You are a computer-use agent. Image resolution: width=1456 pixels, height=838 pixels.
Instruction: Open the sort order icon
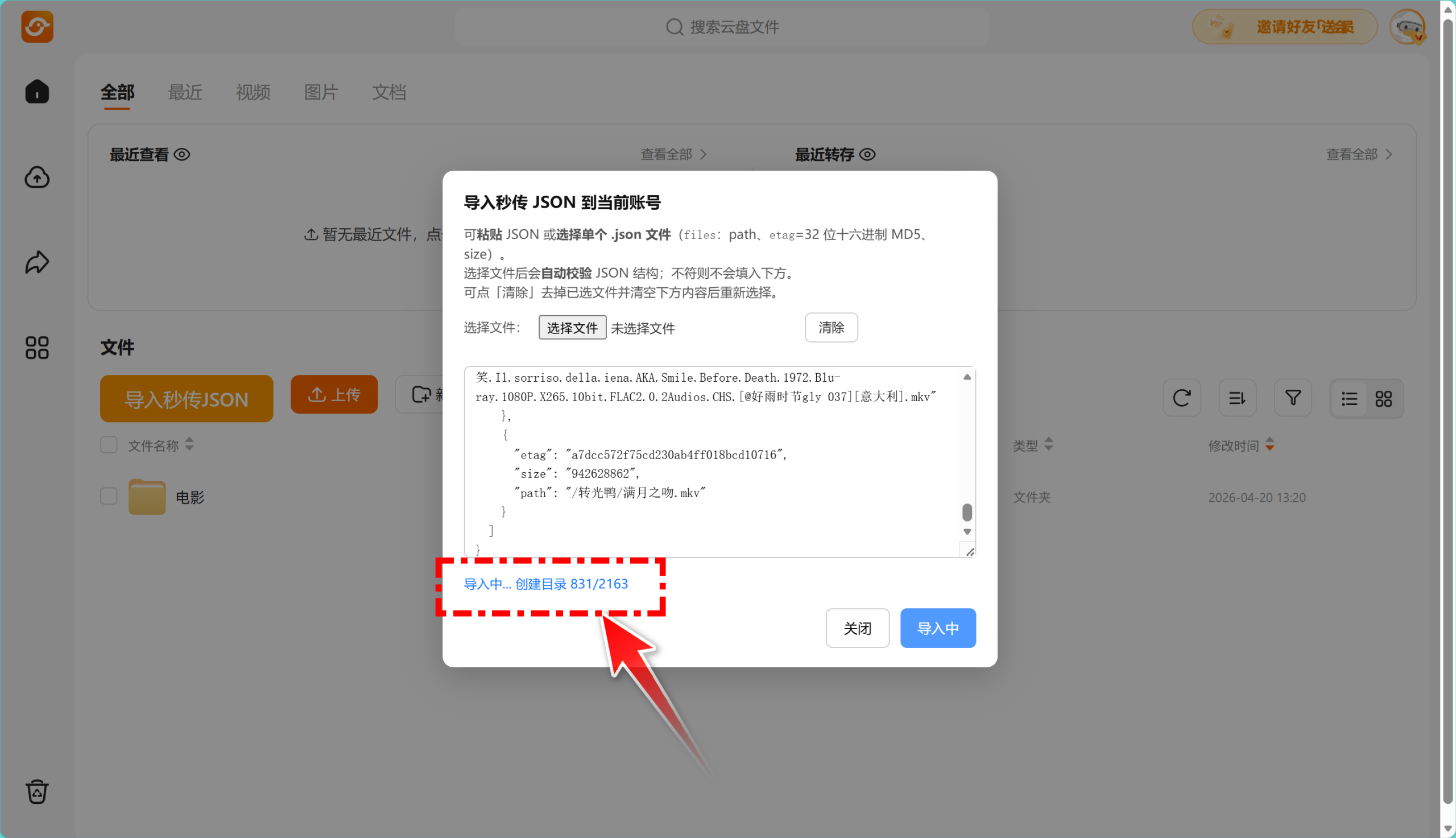coord(1238,398)
